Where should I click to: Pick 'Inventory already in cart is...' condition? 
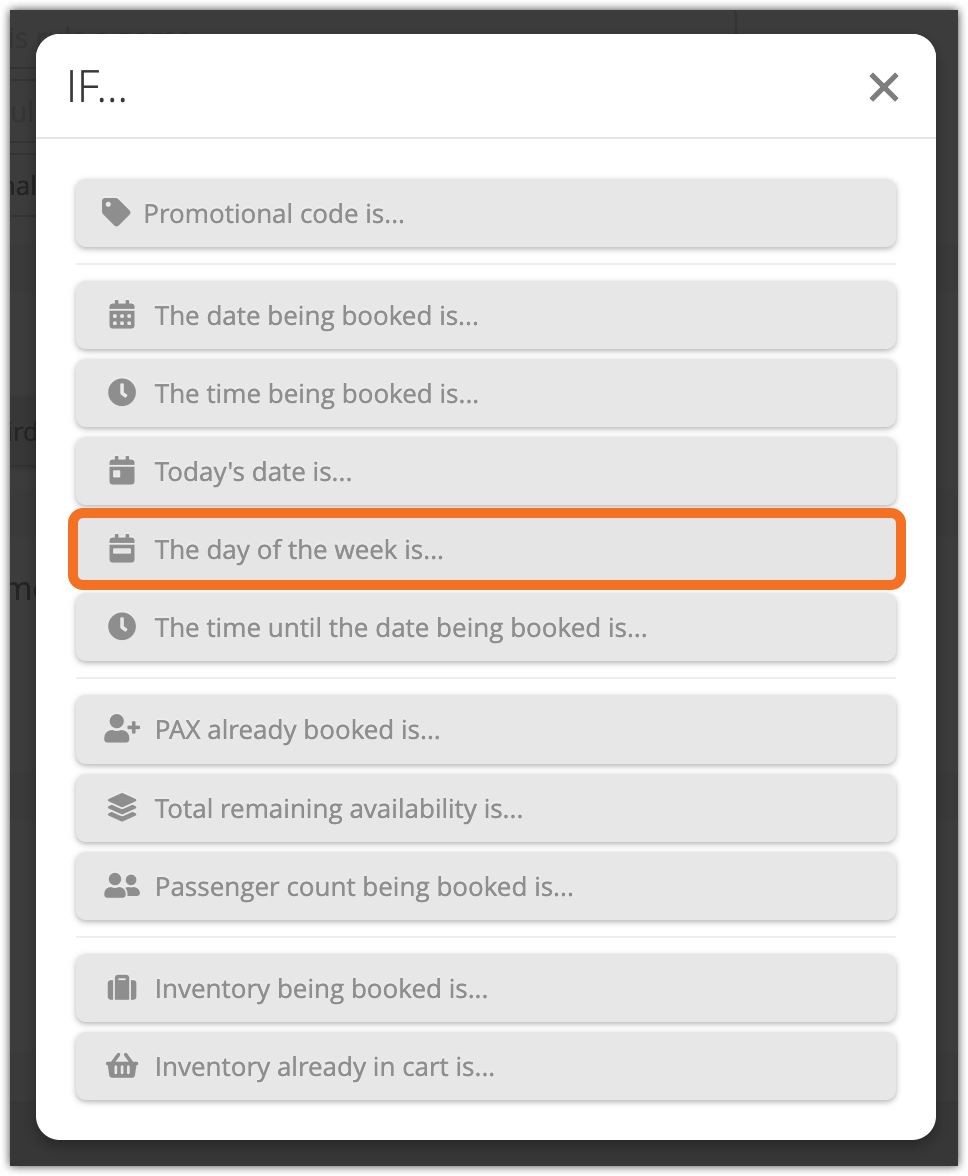(x=486, y=1066)
